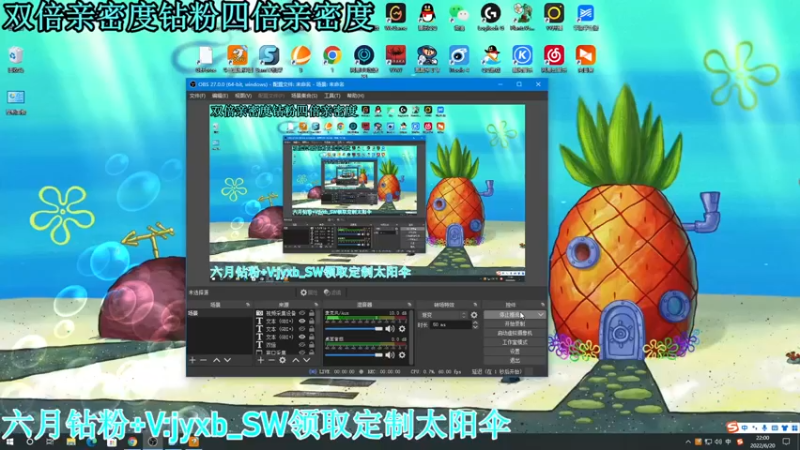Expand the dropdown arrow beside 停止推流
Screen dimensions: 800x450
[x=540, y=315]
